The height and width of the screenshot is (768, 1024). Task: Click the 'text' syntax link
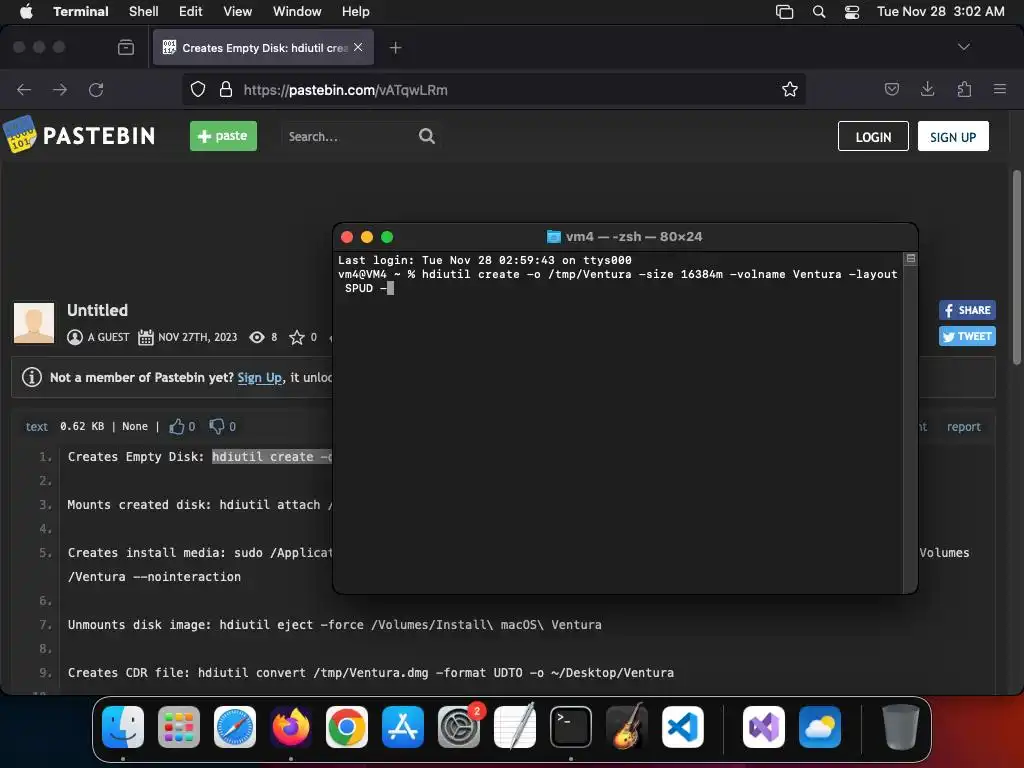pyautogui.click(x=37, y=426)
